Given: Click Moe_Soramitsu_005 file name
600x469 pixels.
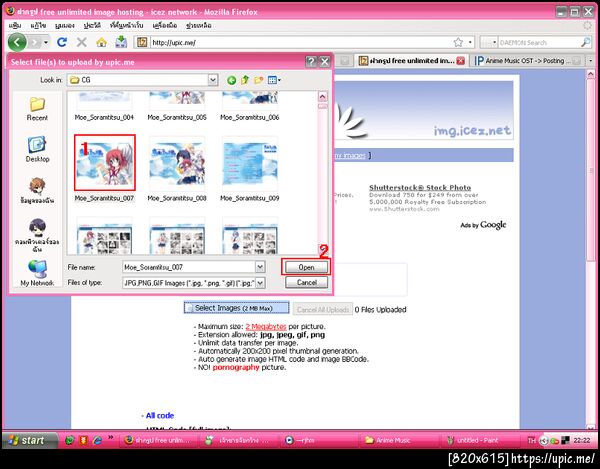Looking at the screenshot, I should point(177,117).
